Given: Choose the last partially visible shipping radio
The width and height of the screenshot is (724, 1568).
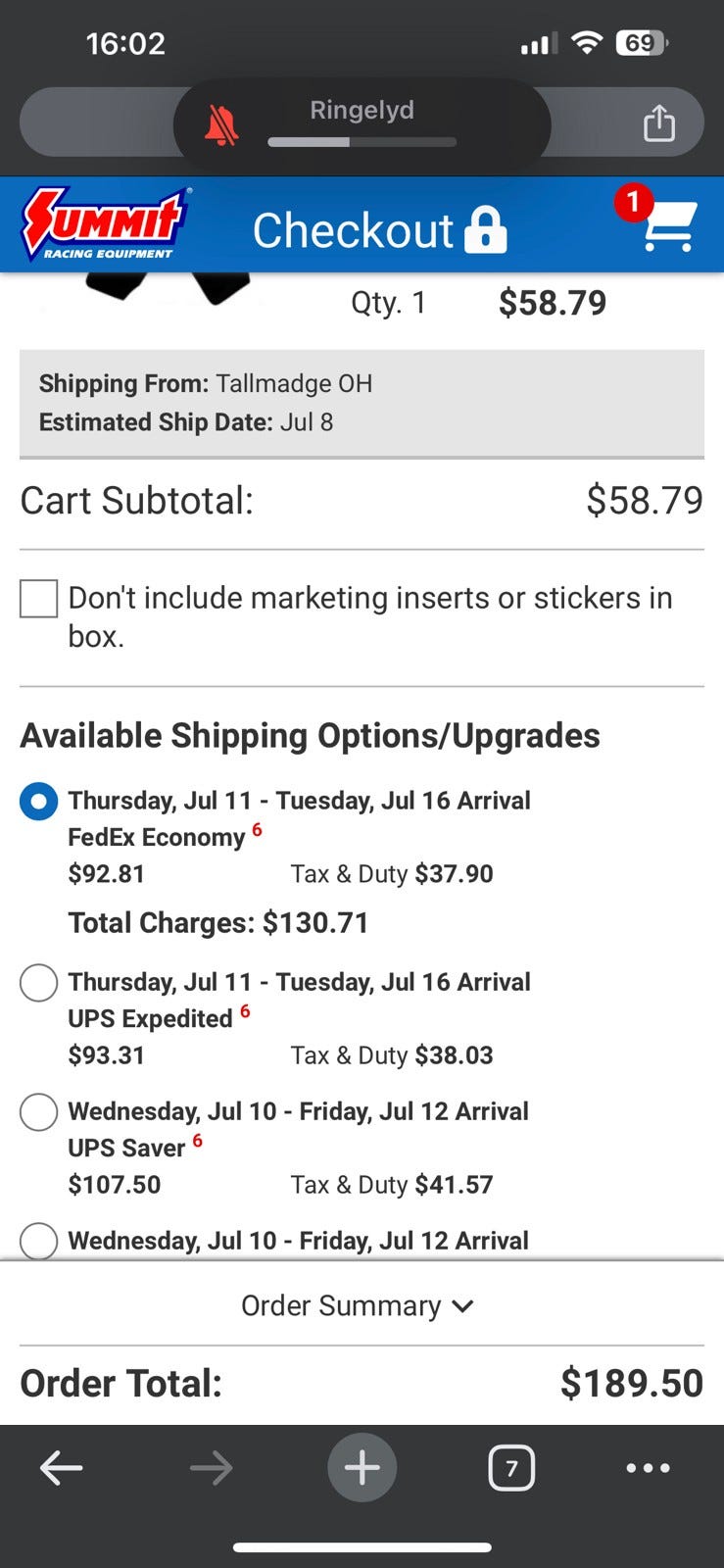Looking at the screenshot, I should tap(39, 1241).
